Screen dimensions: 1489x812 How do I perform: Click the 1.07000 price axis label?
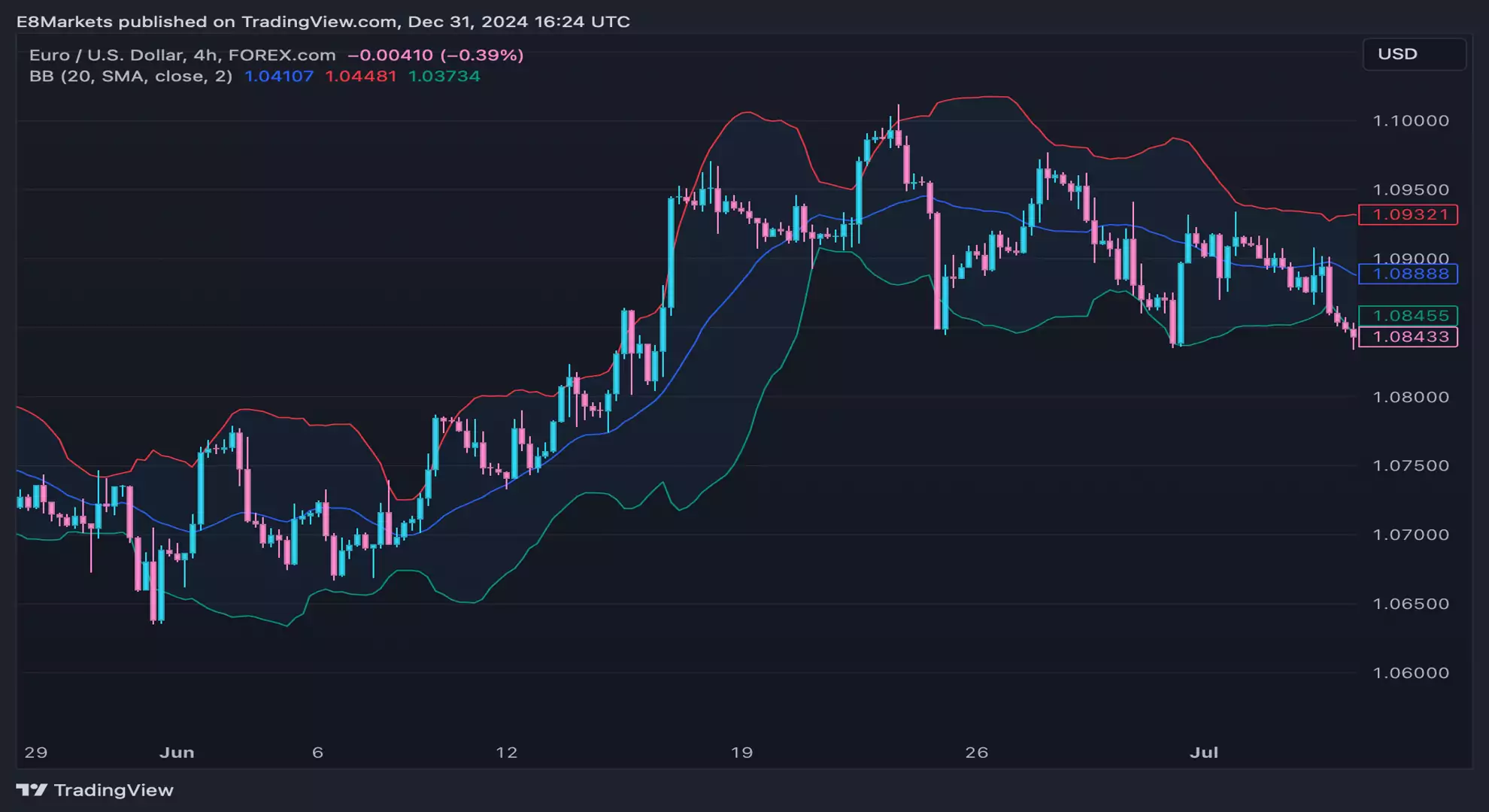tap(1411, 535)
